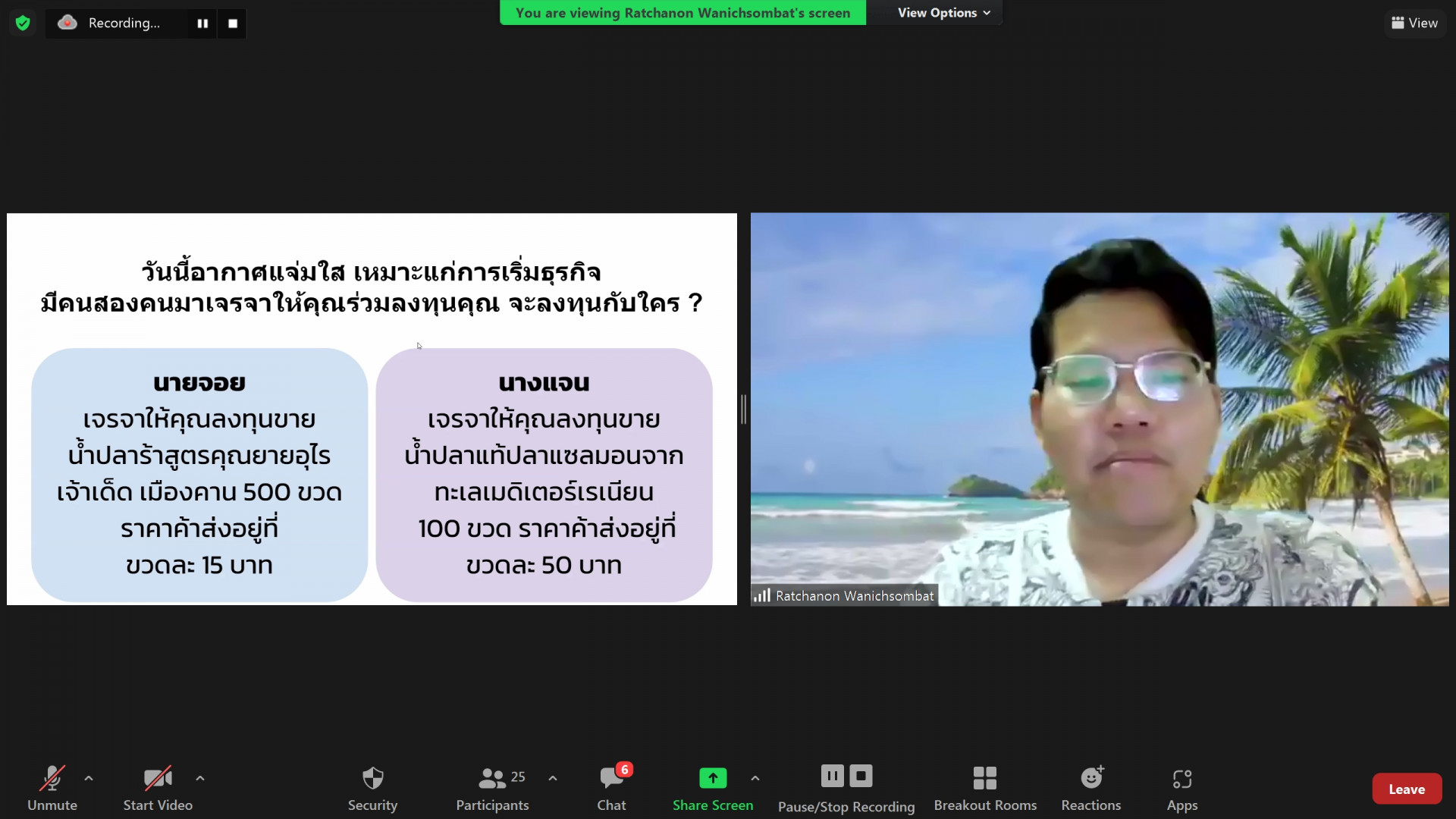Pause the recording from top bar
Viewport: 1456px width, 819px height.
coord(202,24)
